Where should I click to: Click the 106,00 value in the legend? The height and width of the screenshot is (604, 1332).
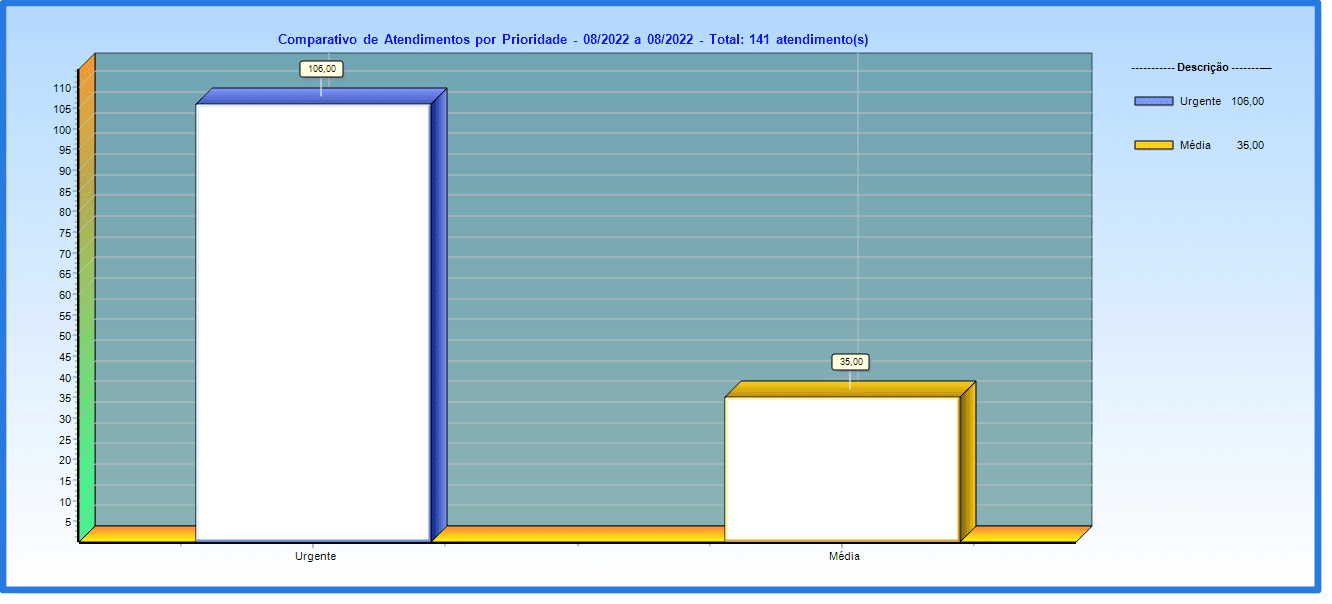point(1247,101)
